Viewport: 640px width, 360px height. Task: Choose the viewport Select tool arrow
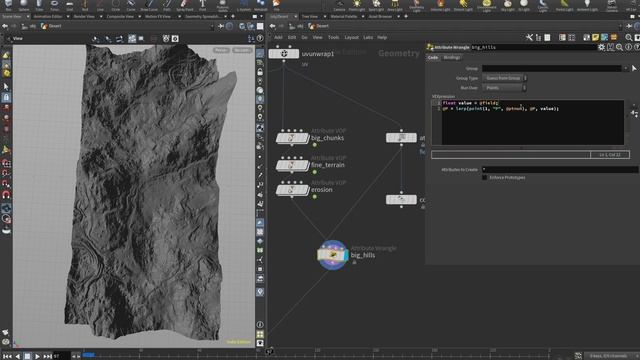[x=6, y=87]
